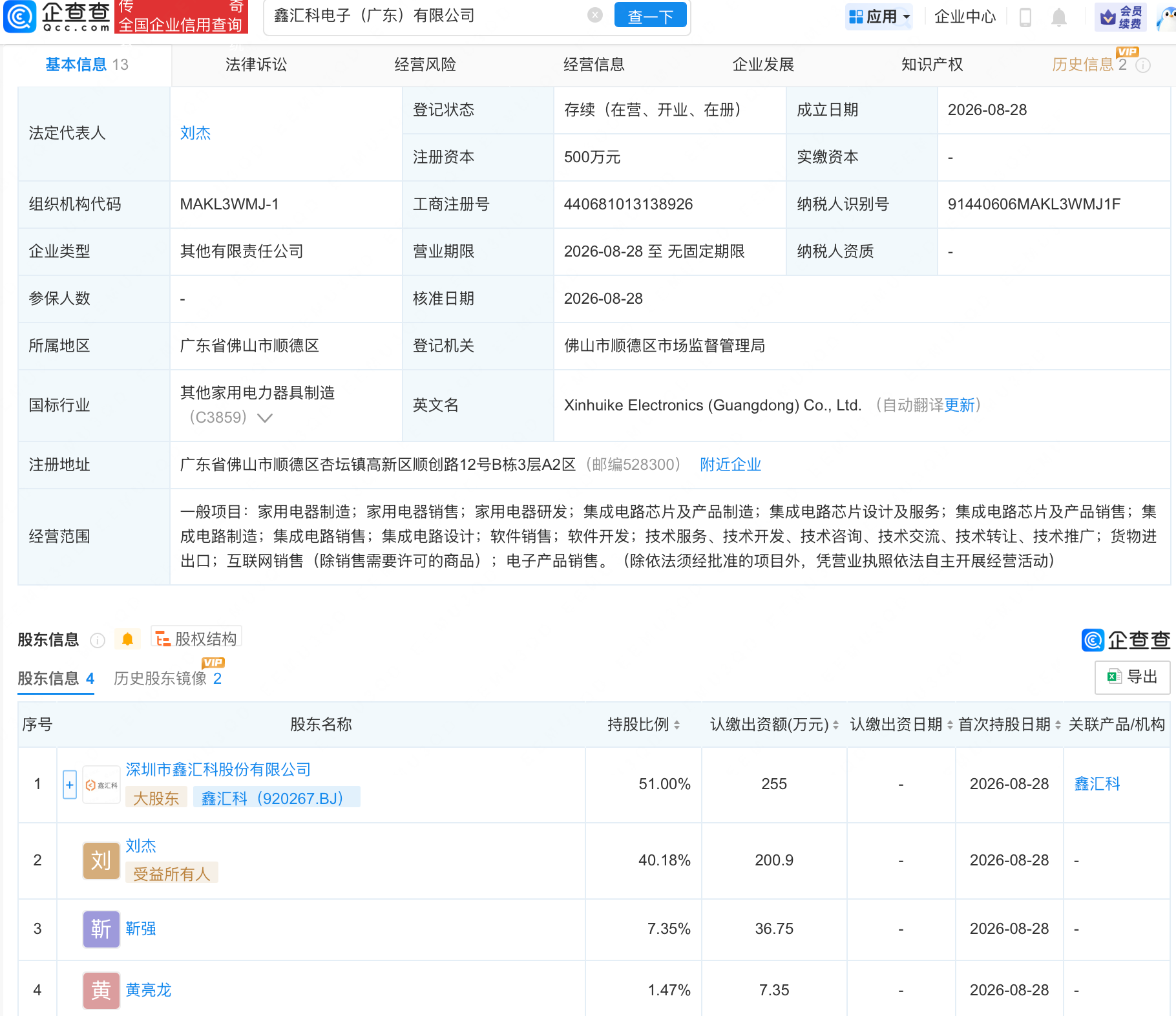Click the 黄 avatar icon
1176x1016 pixels.
(101, 991)
